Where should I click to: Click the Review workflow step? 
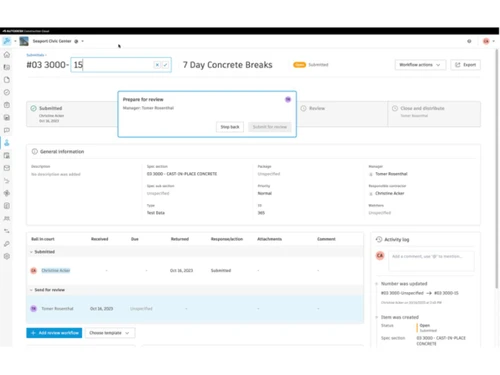pyautogui.click(x=342, y=114)
